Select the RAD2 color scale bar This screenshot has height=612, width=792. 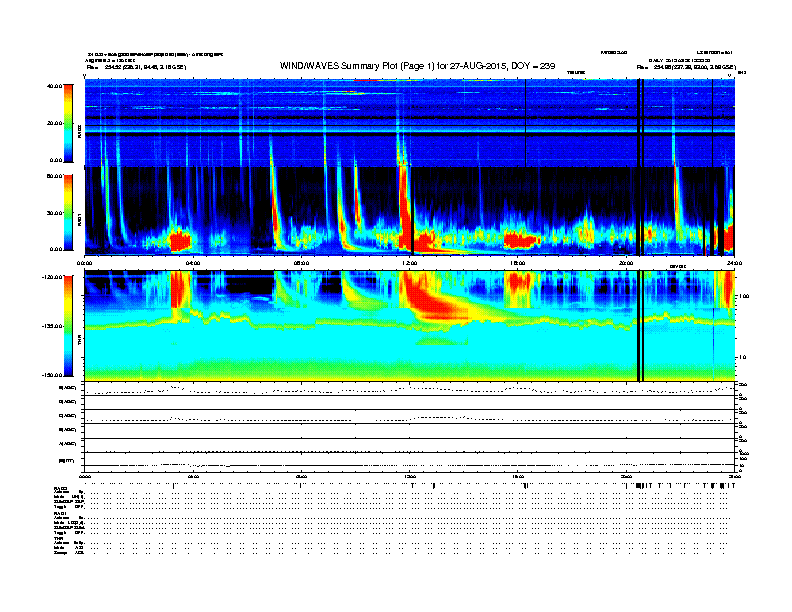(68, 123)
